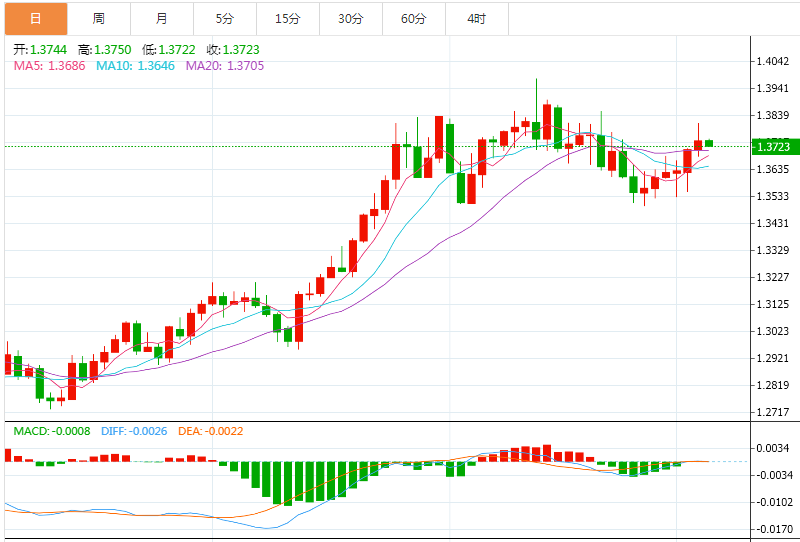Click the 1.3839 price axis label
800x542 pixels.
tap(773, 116)
